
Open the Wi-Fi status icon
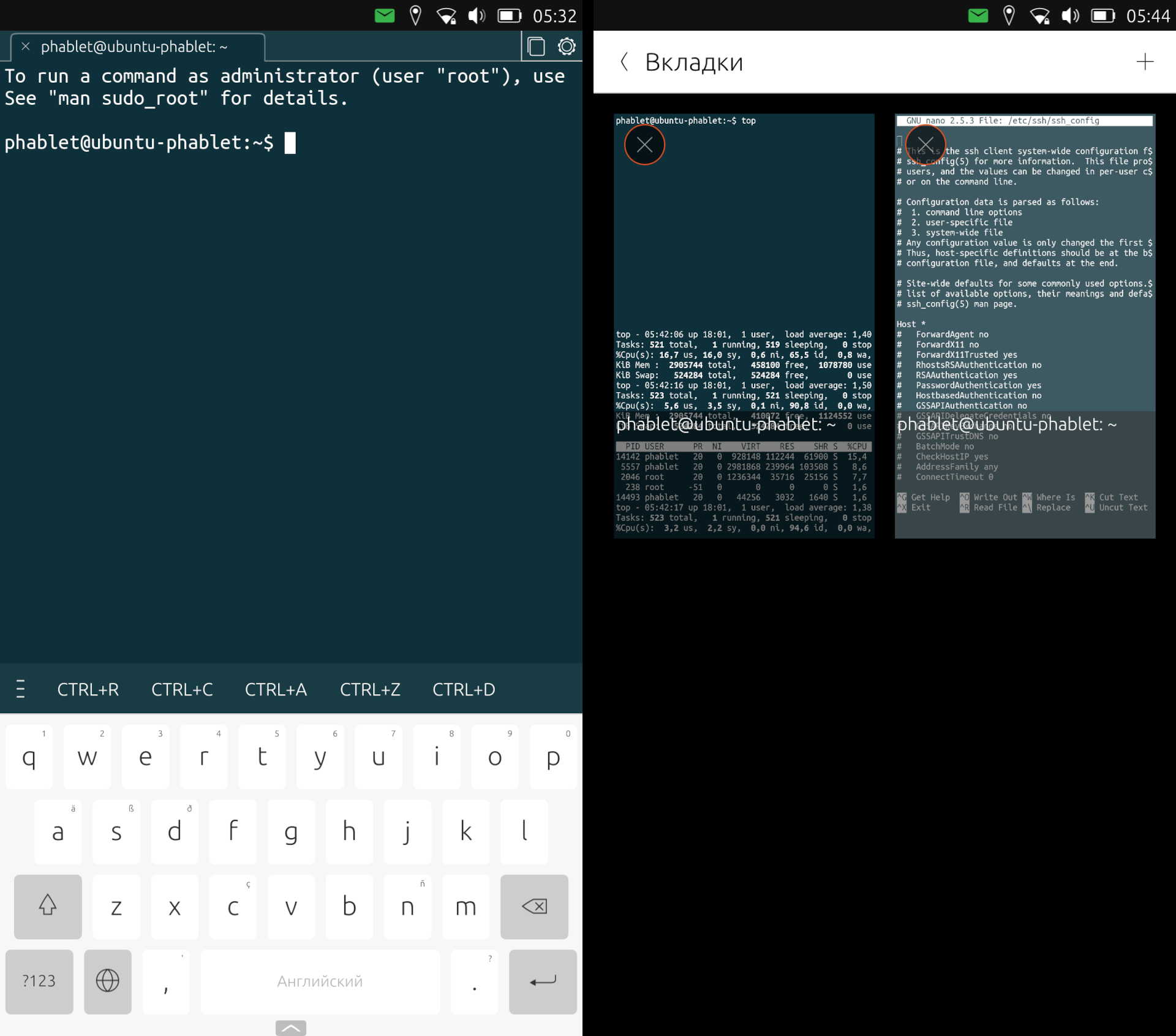coord(447,15)
